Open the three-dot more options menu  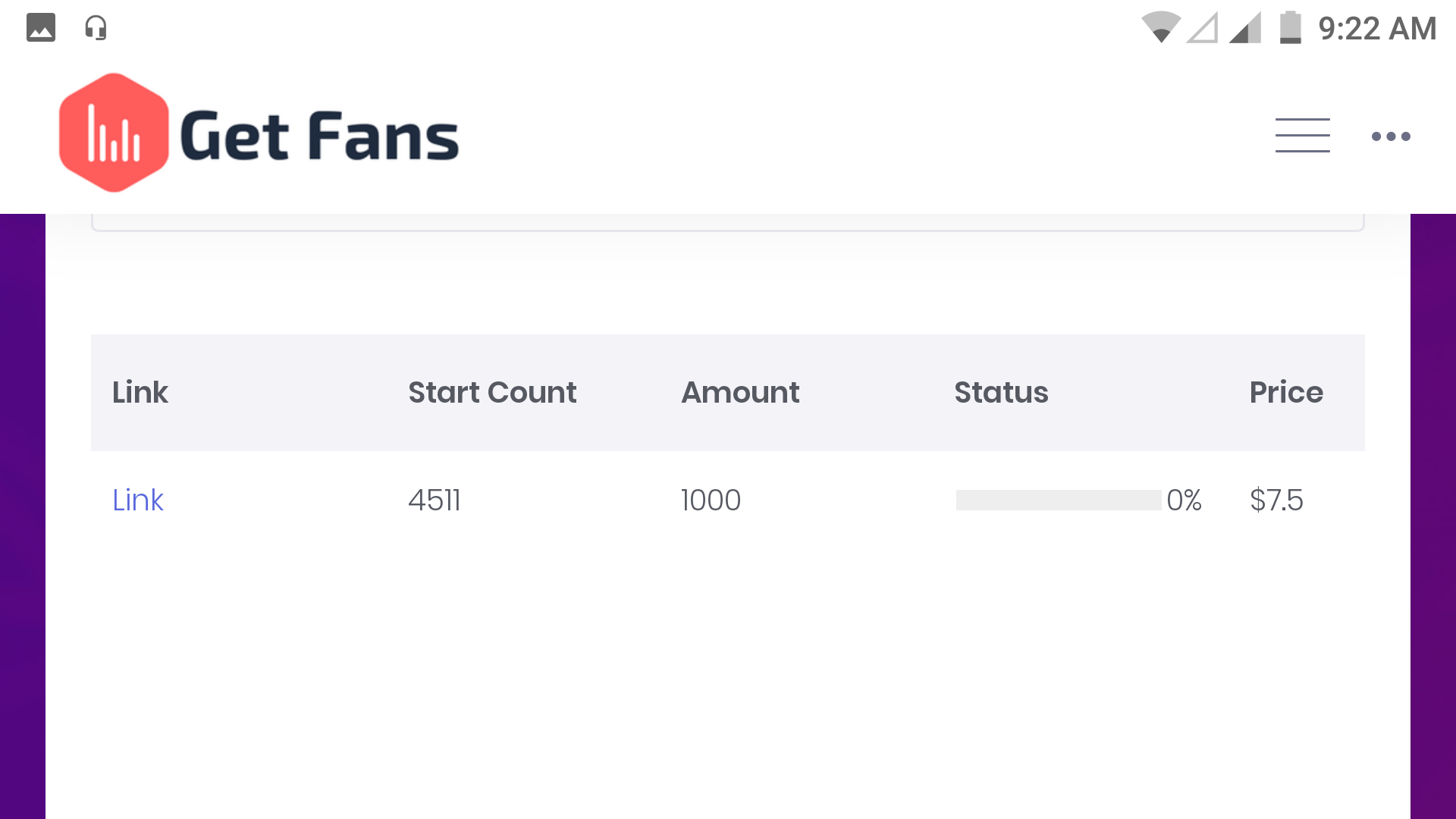click(x=1391, y=136)
